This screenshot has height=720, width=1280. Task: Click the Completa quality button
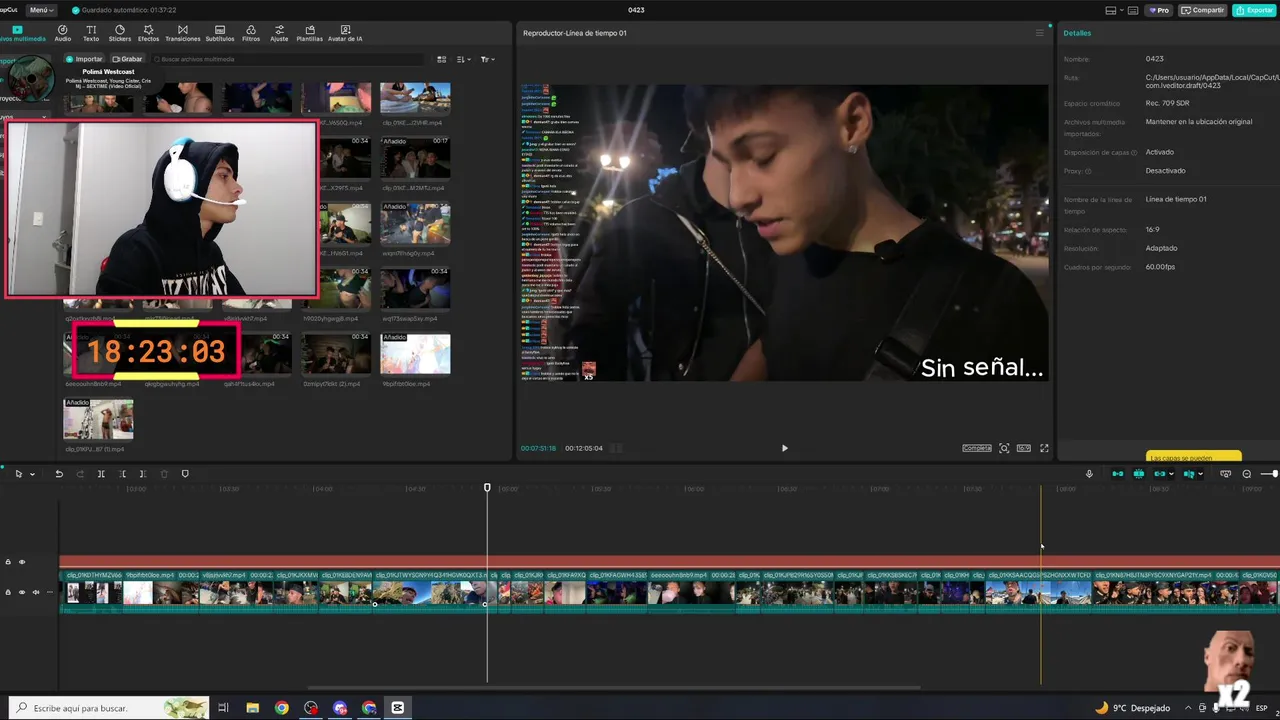(977, 448)
